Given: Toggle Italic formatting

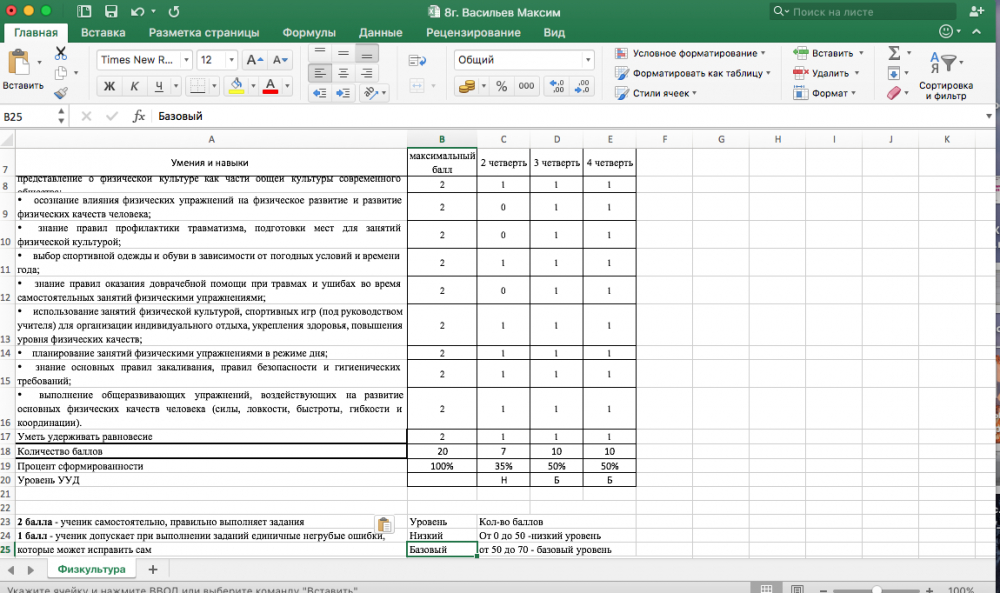Looking at the screenshot, I should (x=134, y=86).
